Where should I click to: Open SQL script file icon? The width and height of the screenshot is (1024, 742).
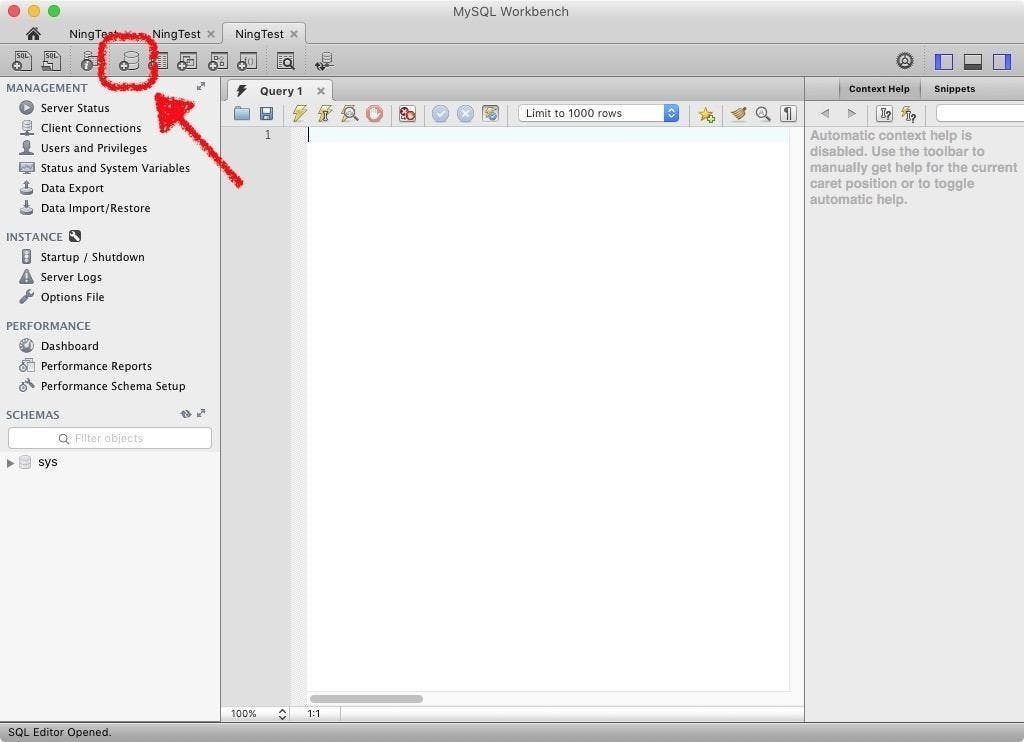coord(51,61)
